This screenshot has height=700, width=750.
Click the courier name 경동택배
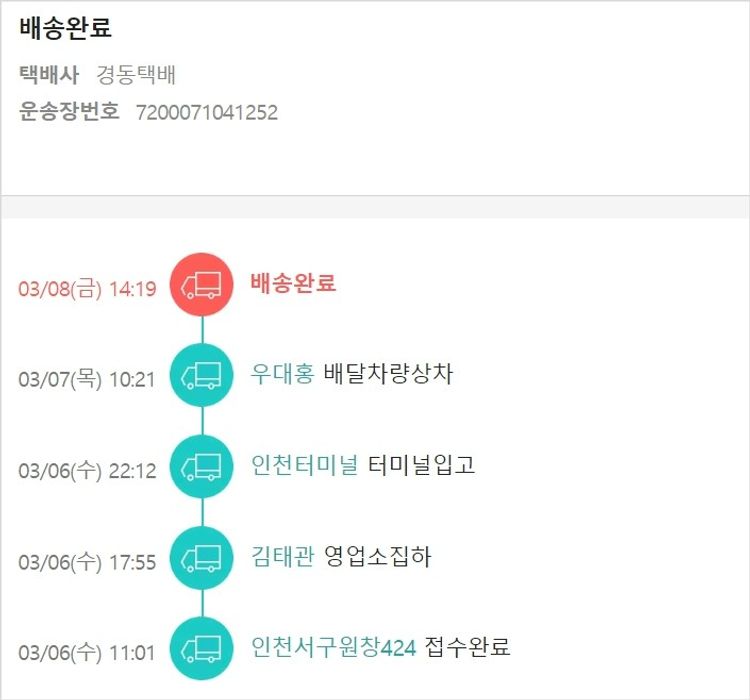coord(136,75)
